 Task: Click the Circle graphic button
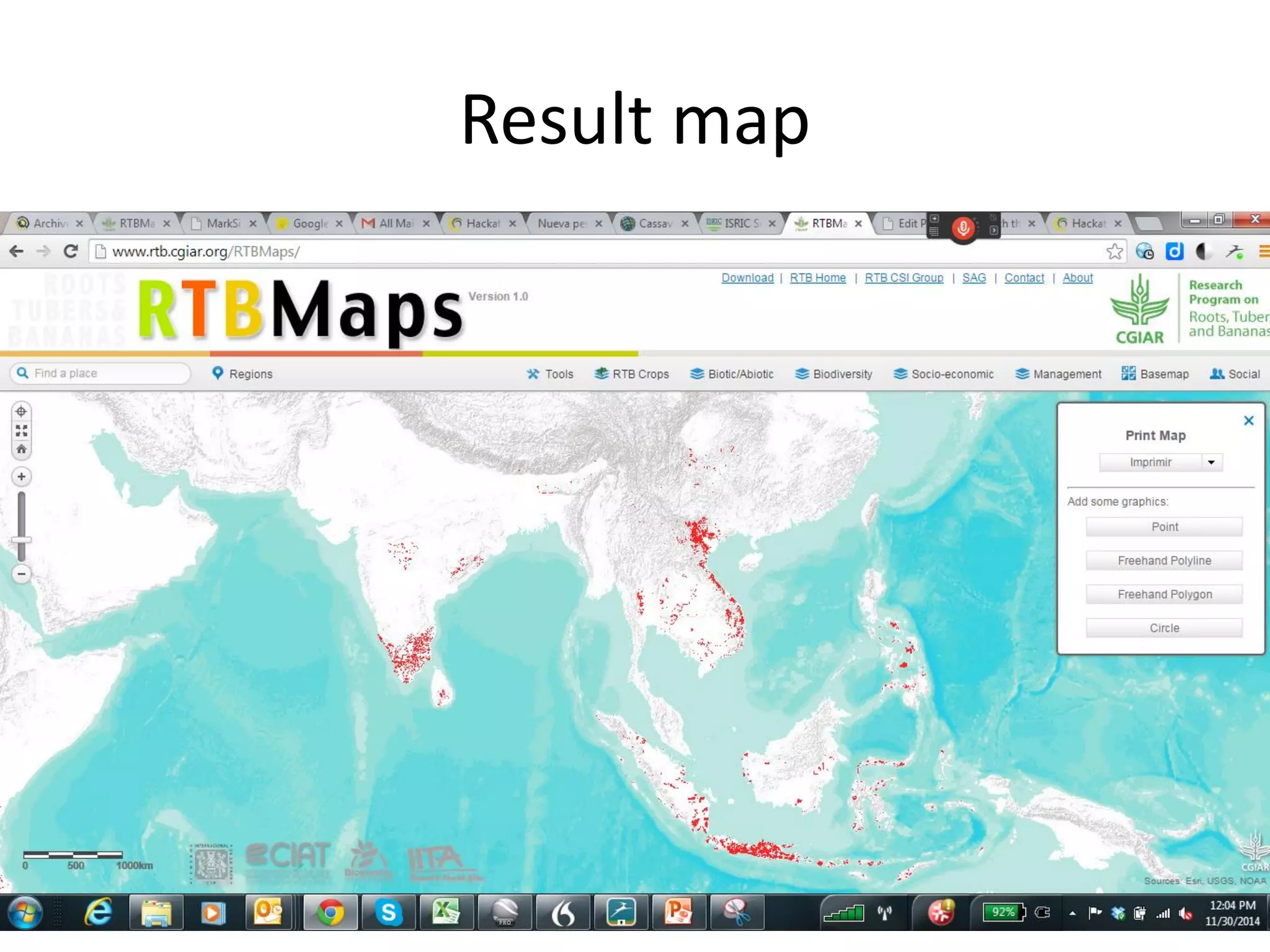[1164, 628]
